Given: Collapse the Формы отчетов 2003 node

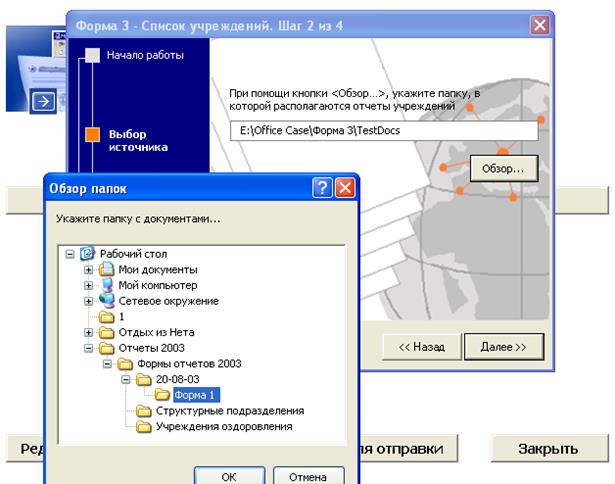Looking at the screenshot, I should (x=107, y=364).
